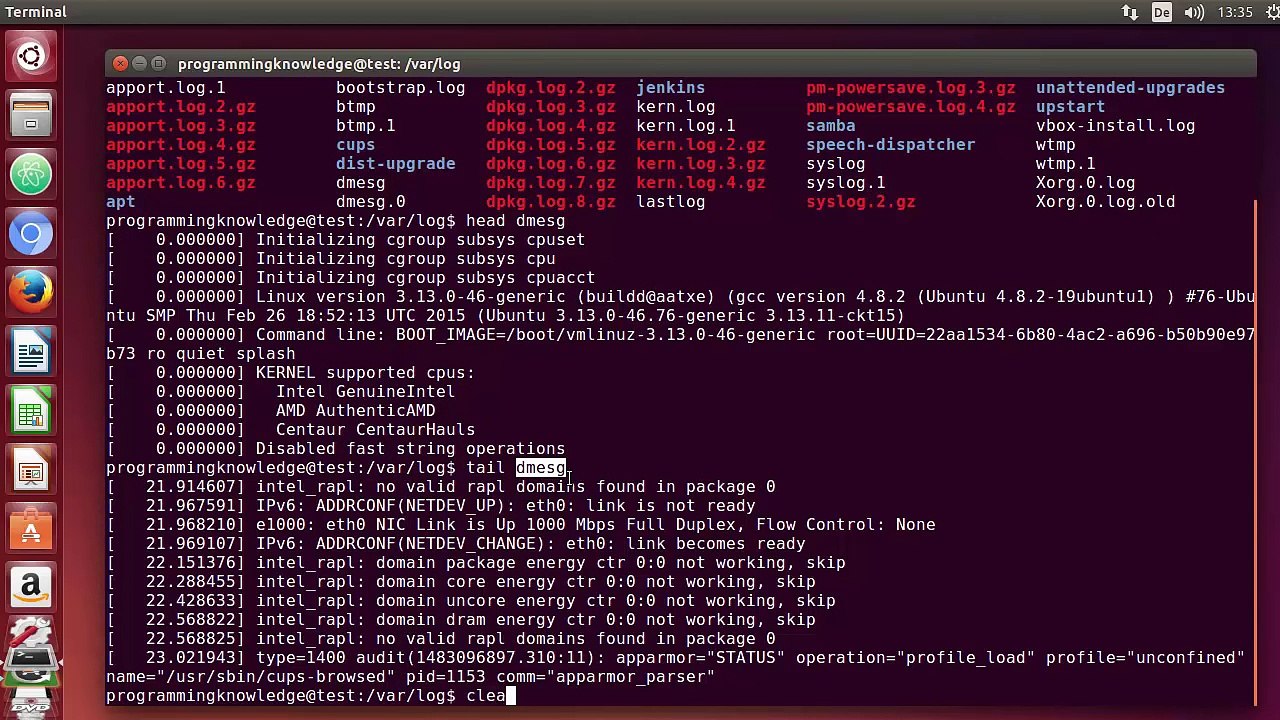Screen dimensions: 1280x720
Task: Click 'apport.log.2.gz' file name
Action: coord(181,107)
